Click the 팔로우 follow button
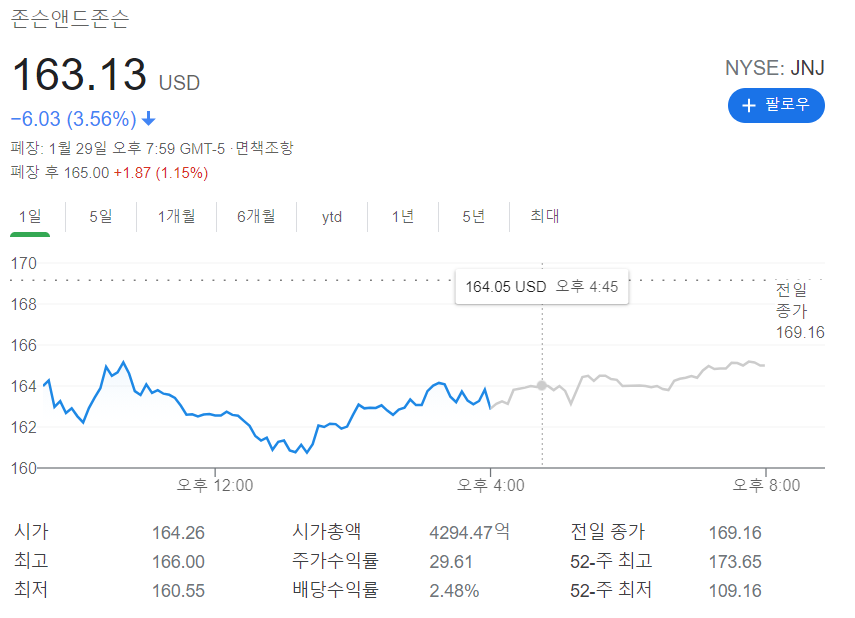This screenshot has width=855, height=618. [776, 105]
